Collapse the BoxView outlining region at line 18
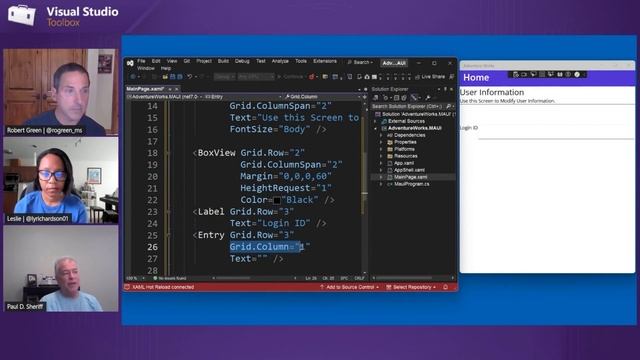Screen dimensions: 640x360 pyautogui.click(x=167, y=153)
